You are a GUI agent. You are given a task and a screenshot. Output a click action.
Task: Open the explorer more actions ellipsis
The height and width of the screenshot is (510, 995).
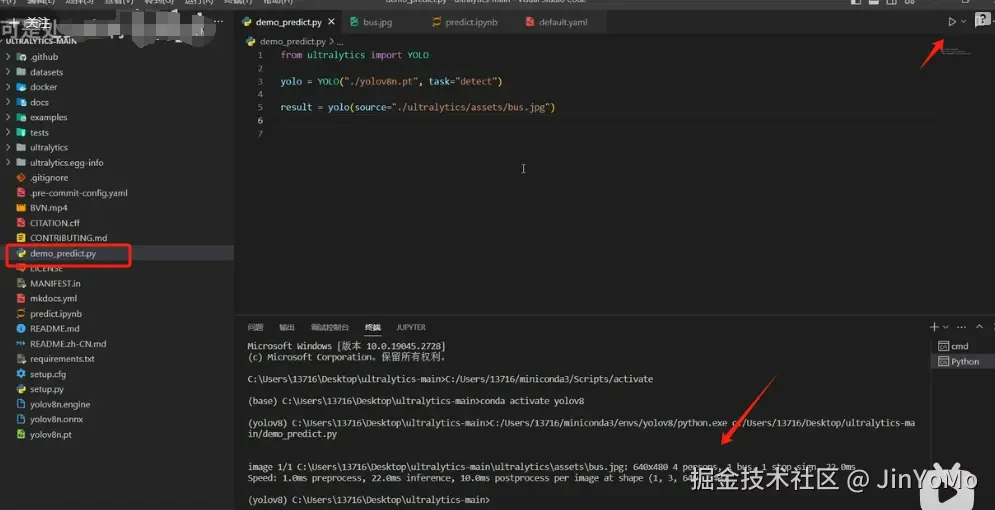click(219, 22)
